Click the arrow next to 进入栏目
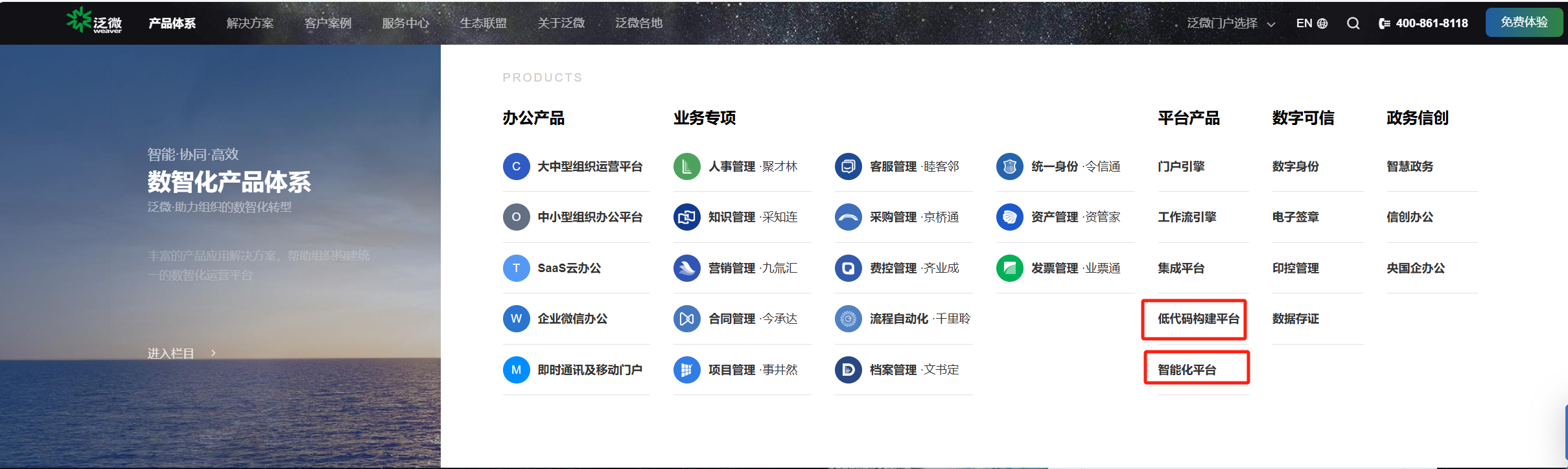The width and height of the screenshot is (1568, 469). (x=213, y=353)
